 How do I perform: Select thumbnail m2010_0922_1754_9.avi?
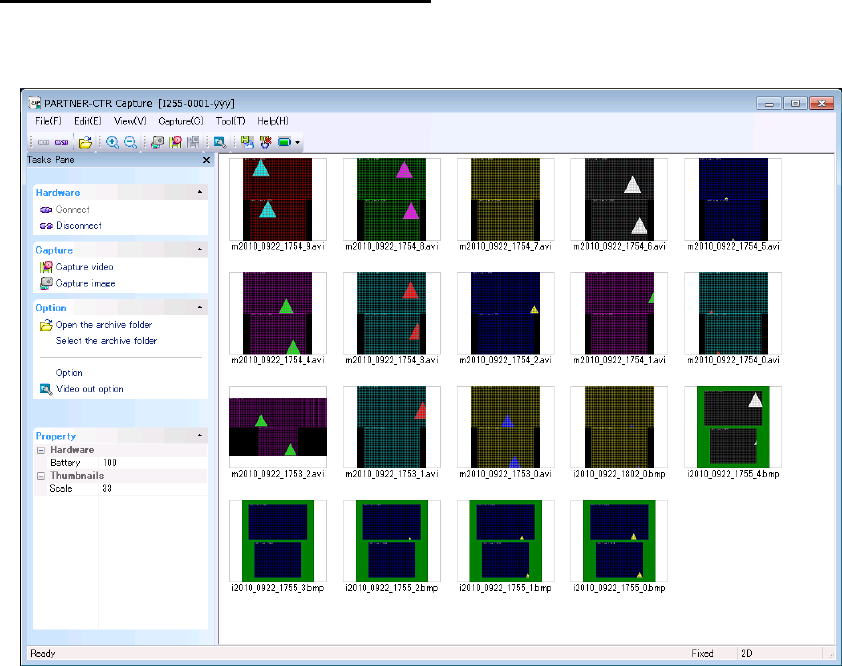[278, 197]
